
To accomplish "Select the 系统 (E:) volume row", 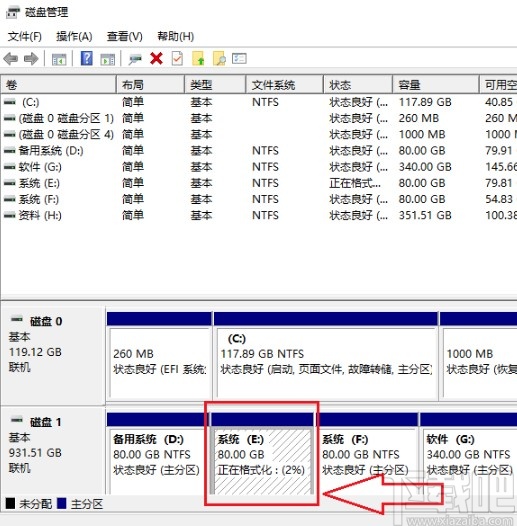I will 258,183.
